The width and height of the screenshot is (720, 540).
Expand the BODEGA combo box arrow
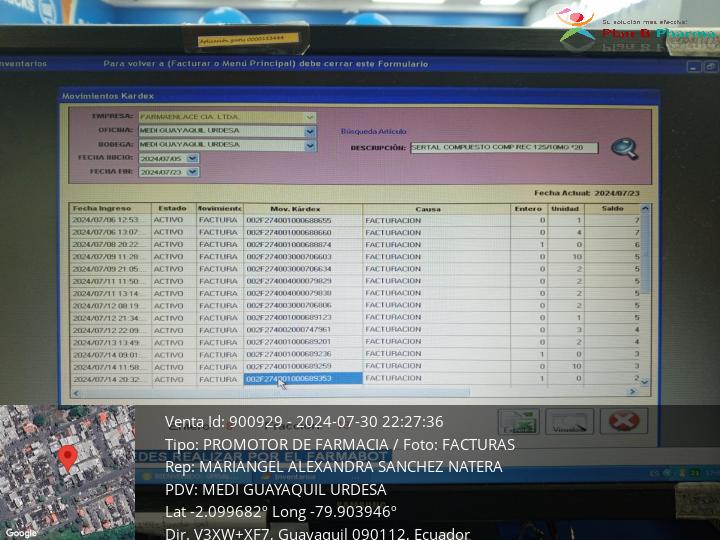coord(310,145)
